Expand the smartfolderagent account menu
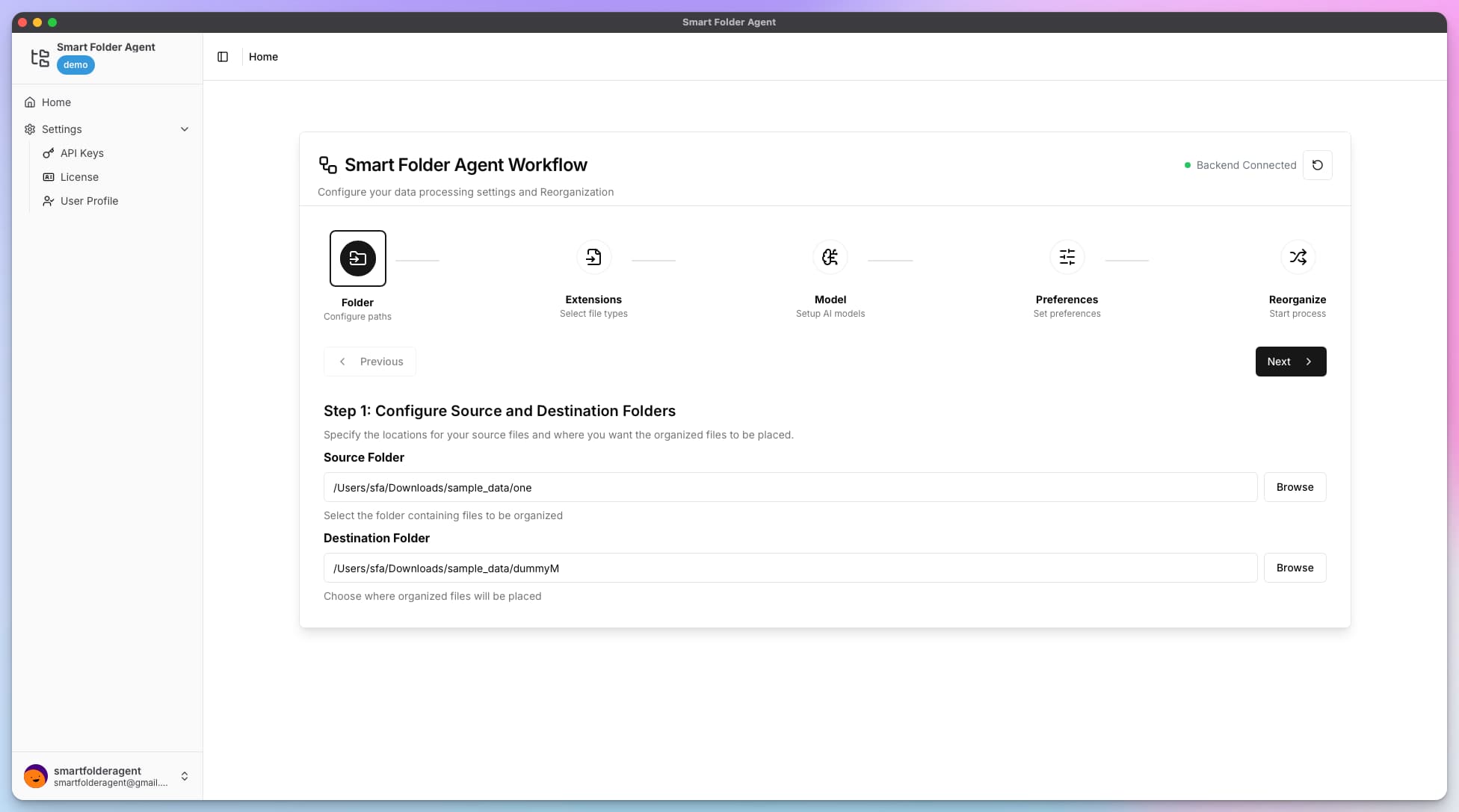The height and width of the screenshot is (812, 1459). click(x=185, y=776)
